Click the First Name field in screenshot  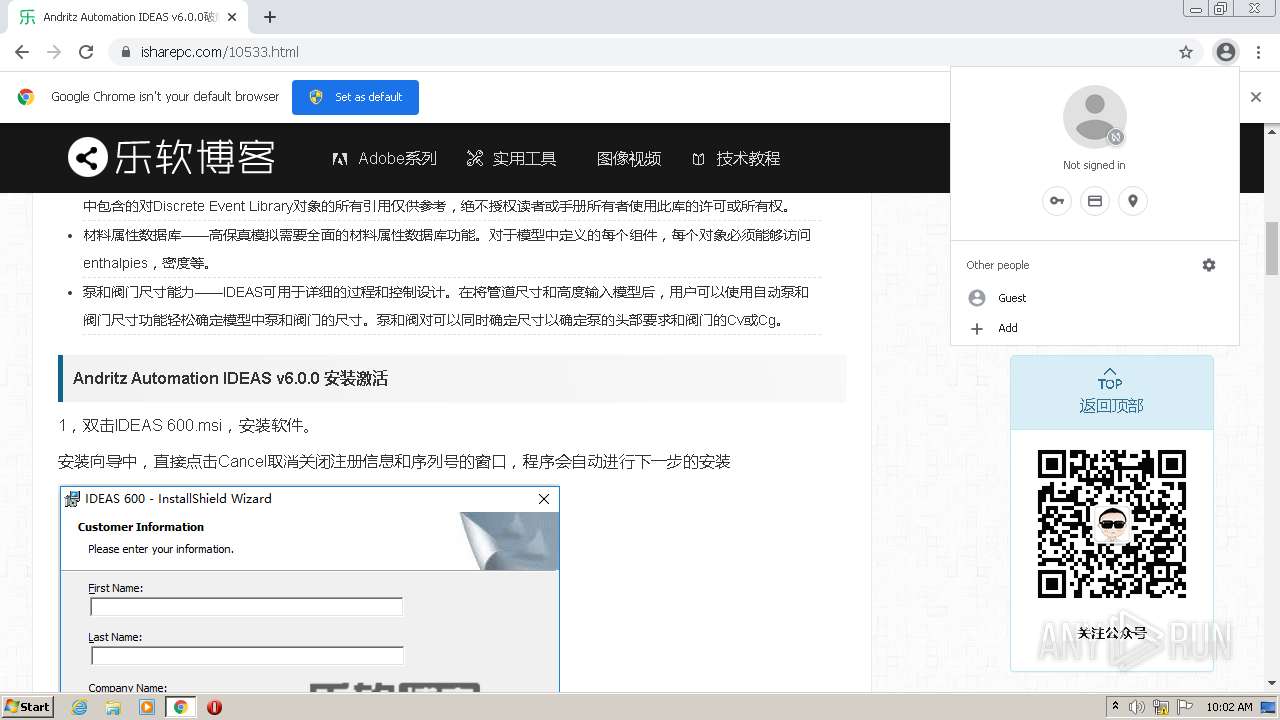click(x=246, y=606)
